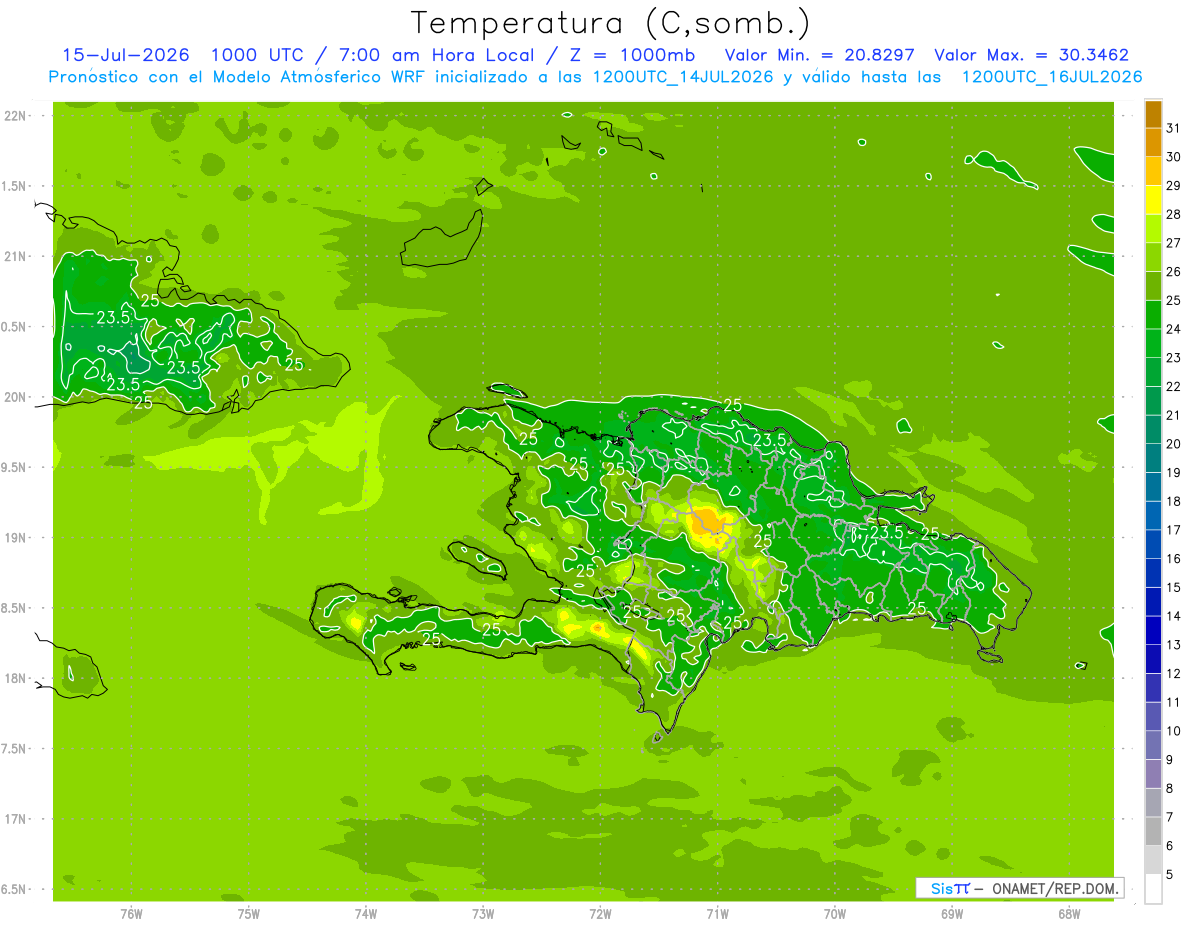Pick the purple legend swatch between 8 and 9

[1153, 775]
